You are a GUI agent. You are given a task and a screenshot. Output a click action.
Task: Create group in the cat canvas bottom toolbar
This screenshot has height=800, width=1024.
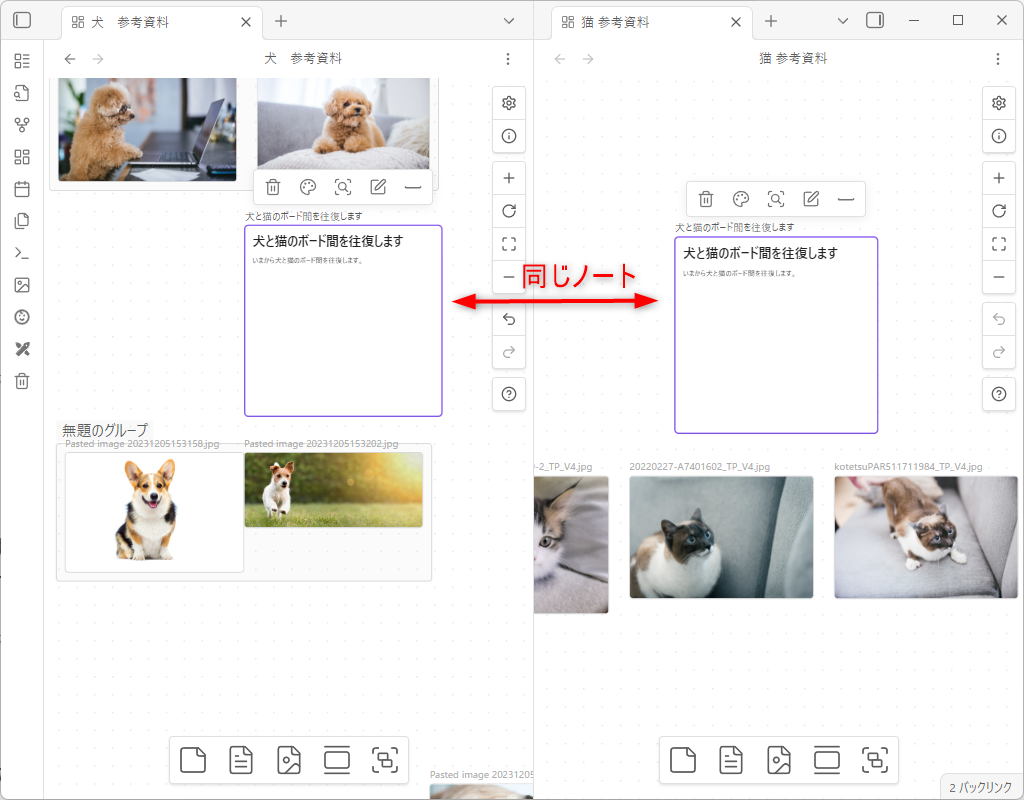pyautogui.click(x=874, y=760)
